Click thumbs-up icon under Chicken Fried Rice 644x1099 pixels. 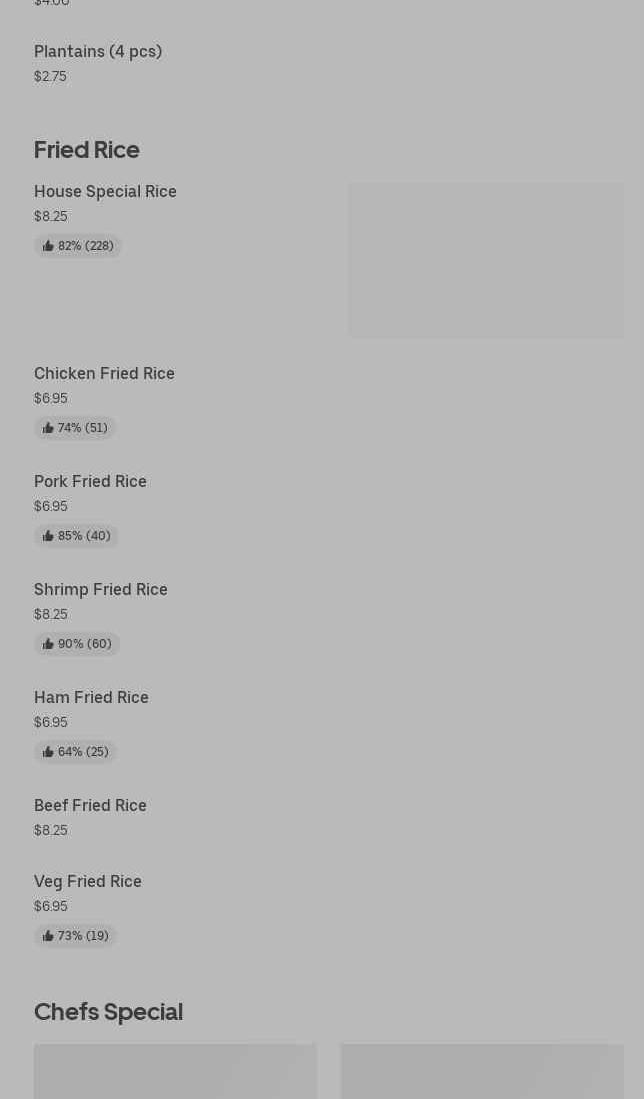pos(48,428)
